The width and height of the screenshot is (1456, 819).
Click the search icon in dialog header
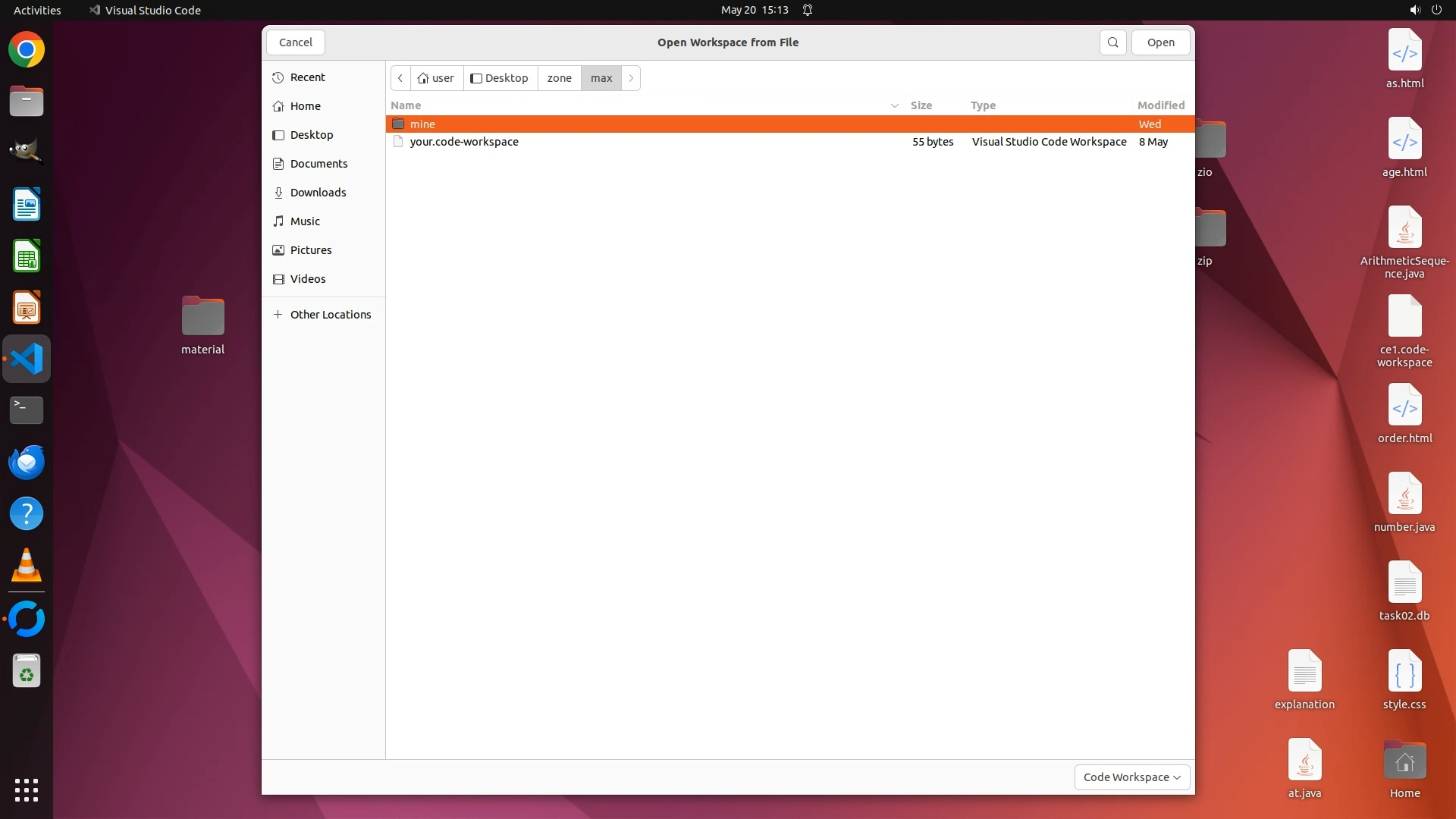[x=1112, y=42]
